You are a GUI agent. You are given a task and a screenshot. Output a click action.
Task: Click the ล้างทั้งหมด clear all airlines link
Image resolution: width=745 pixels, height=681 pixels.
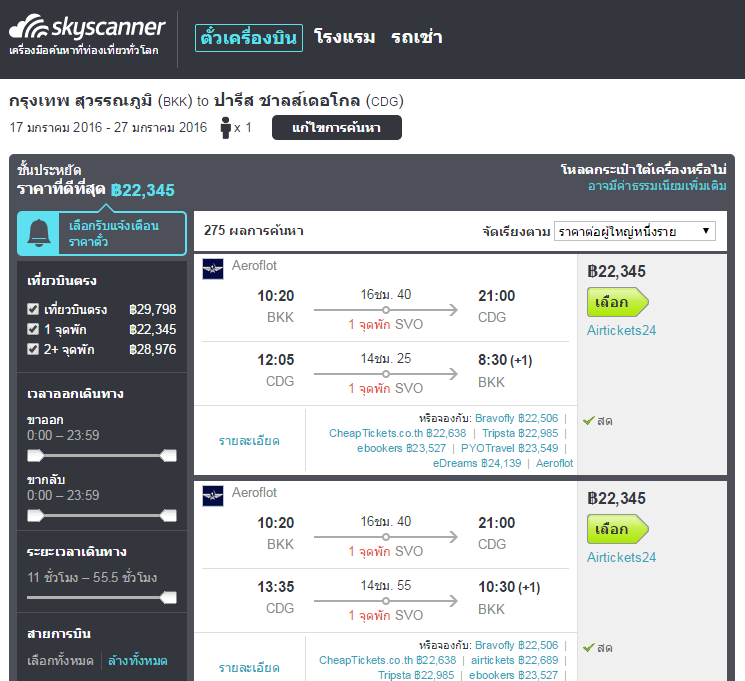tap(138, 661)
